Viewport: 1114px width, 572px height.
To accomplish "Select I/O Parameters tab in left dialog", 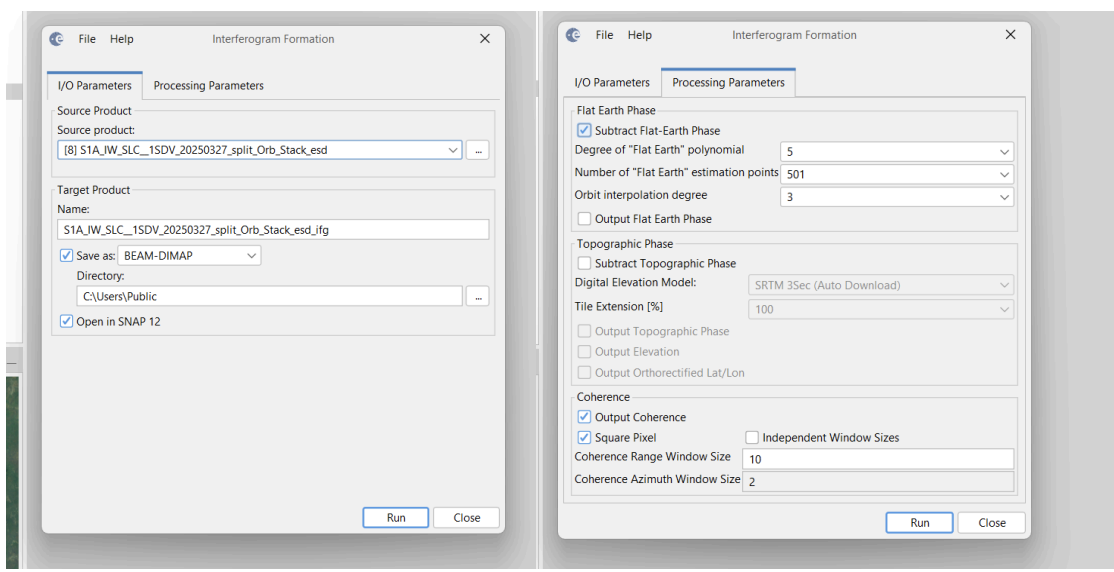I will coord(94,85).
